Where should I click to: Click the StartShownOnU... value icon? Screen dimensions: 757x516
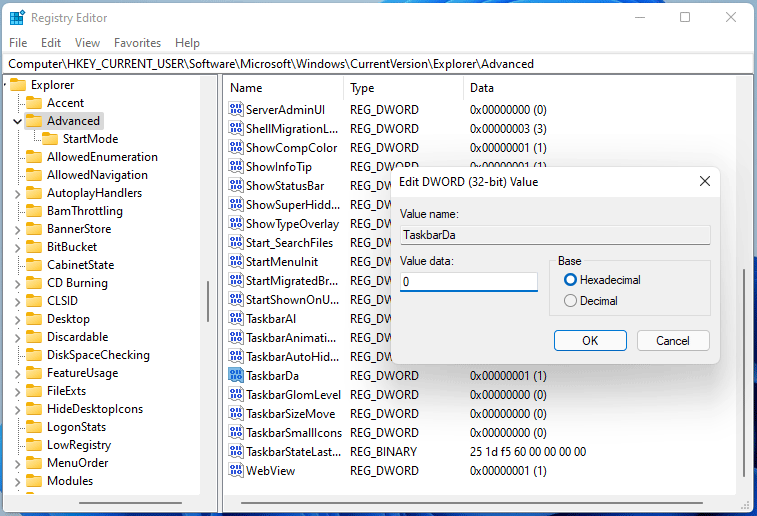click(x=236, y=300)
